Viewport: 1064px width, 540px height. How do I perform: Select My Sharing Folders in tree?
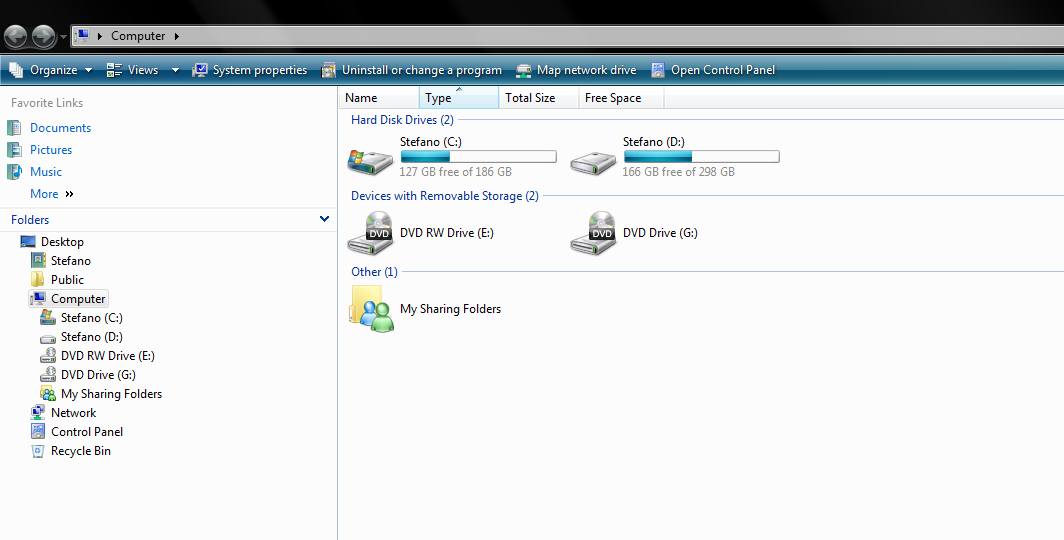tap(111, 393)
